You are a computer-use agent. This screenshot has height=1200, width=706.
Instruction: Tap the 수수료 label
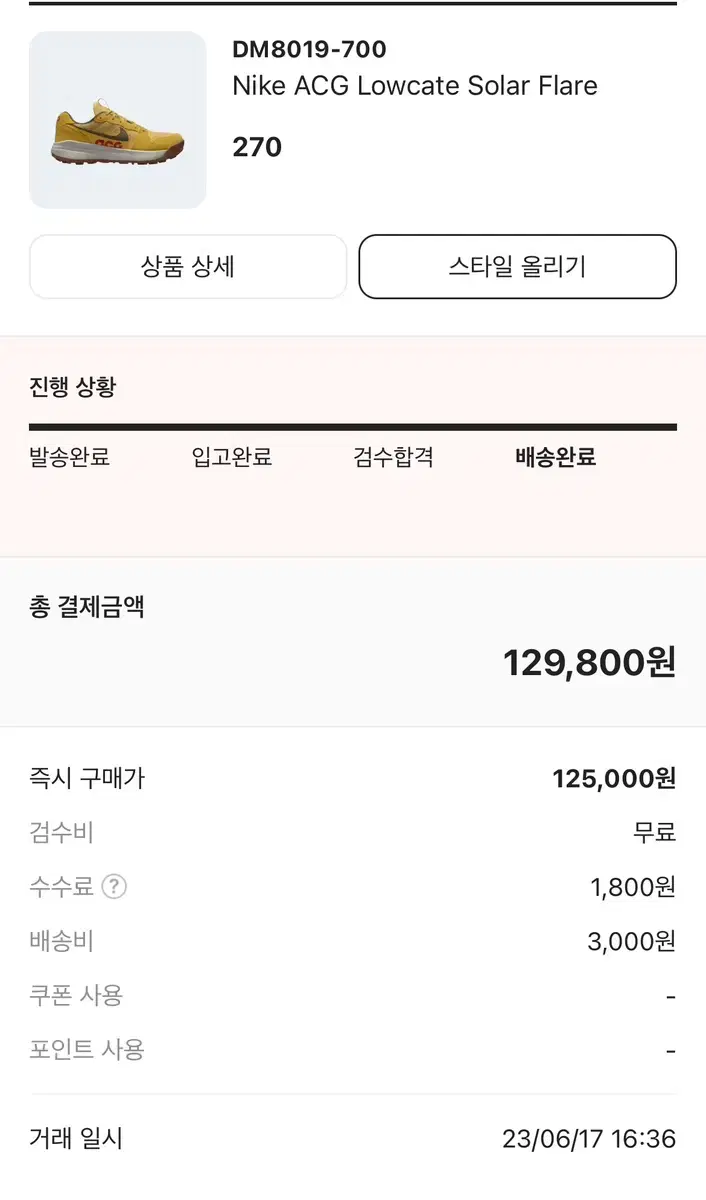tap(61, 887)
